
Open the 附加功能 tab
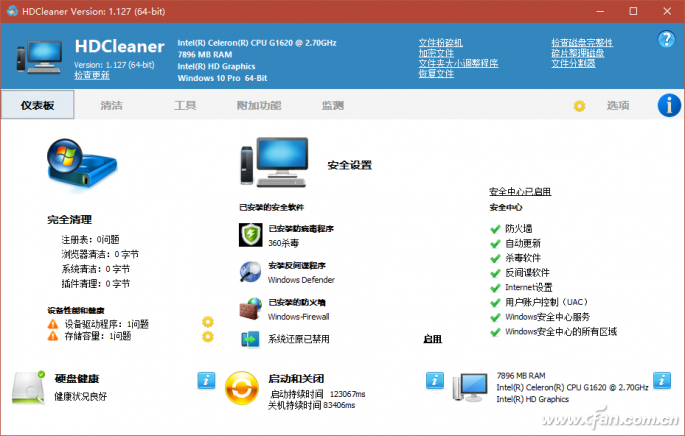point(259,105)
